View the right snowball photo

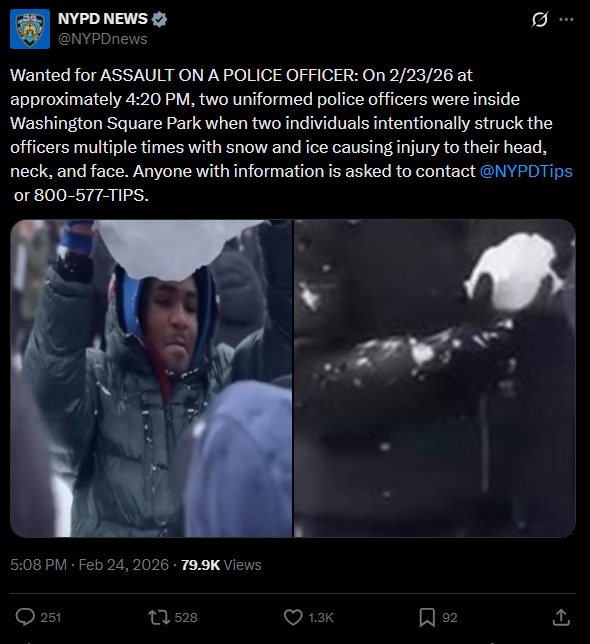(435, 378)
